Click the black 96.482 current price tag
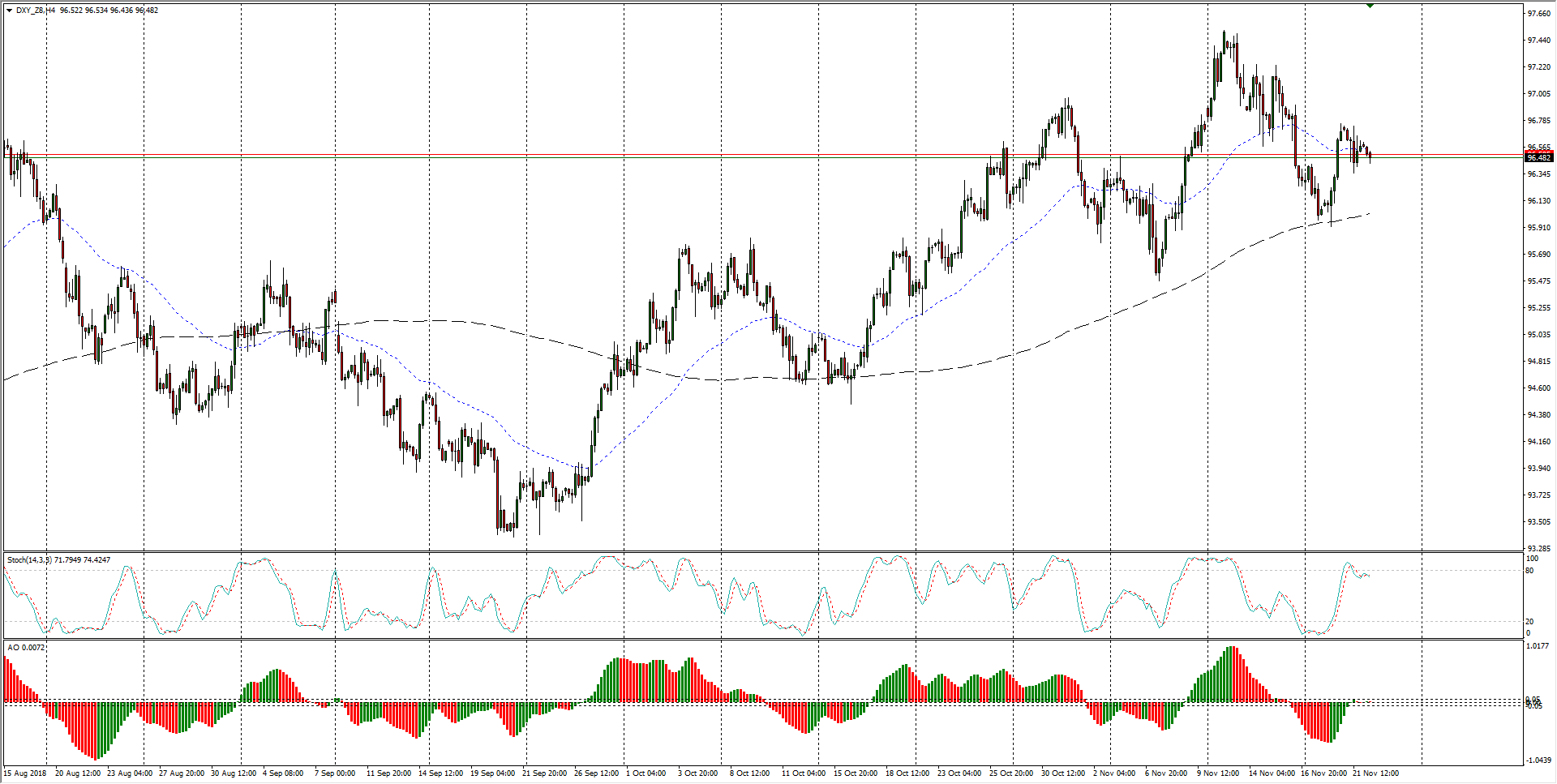Image resolution: width=1557 pixels, height=784 pixels. 1538,157
